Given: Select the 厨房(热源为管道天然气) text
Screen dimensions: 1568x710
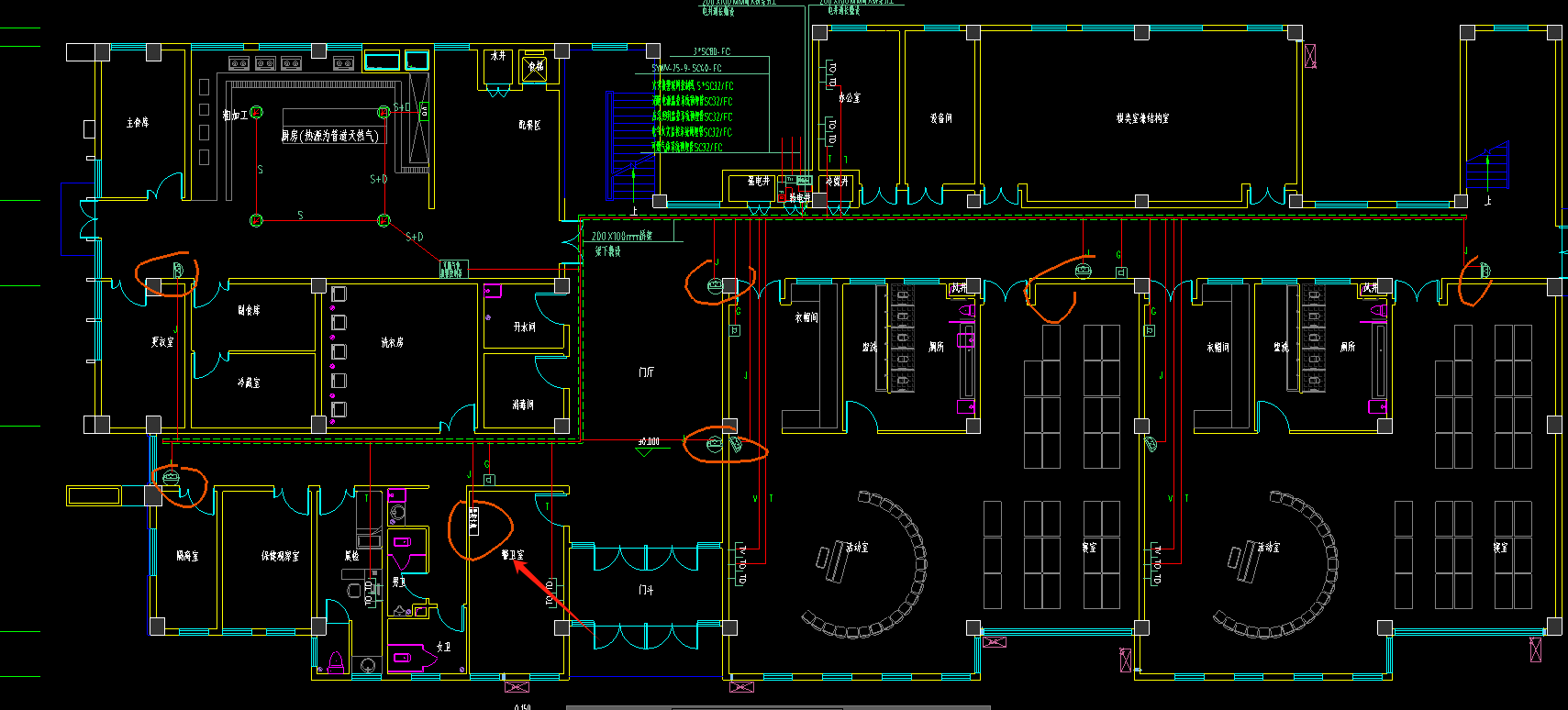Looking at the screenshot, I should (x=330, y=136).
